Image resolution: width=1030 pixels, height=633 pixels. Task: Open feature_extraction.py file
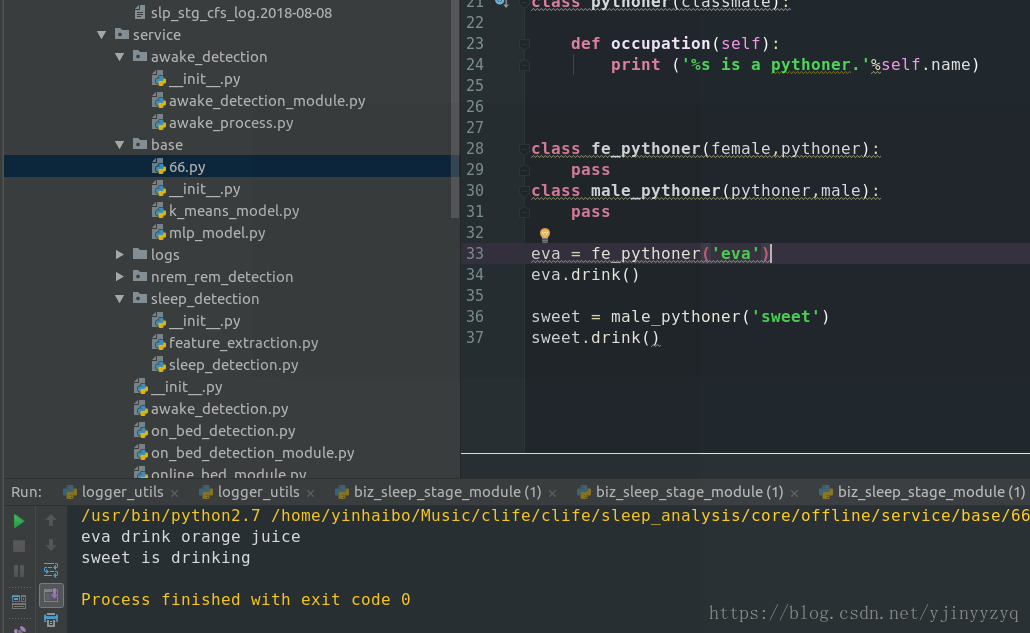pos(243,343)
